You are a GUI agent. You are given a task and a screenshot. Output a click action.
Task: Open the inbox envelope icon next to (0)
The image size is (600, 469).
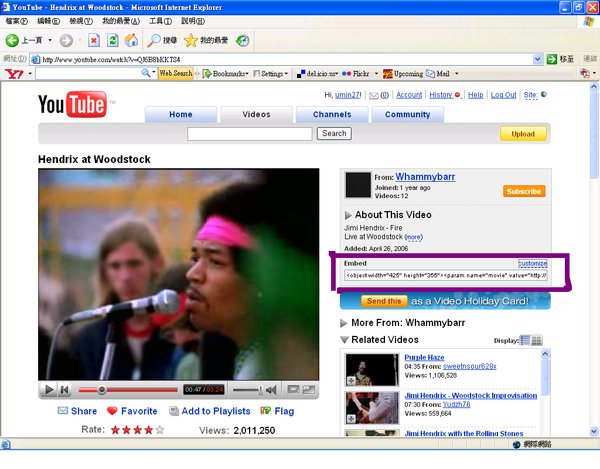click(x=373, y=96)
